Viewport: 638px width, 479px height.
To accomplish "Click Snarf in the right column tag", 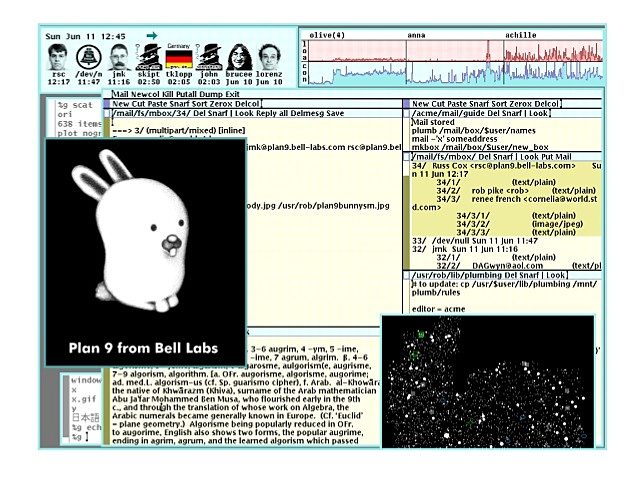I will (481, 104).
